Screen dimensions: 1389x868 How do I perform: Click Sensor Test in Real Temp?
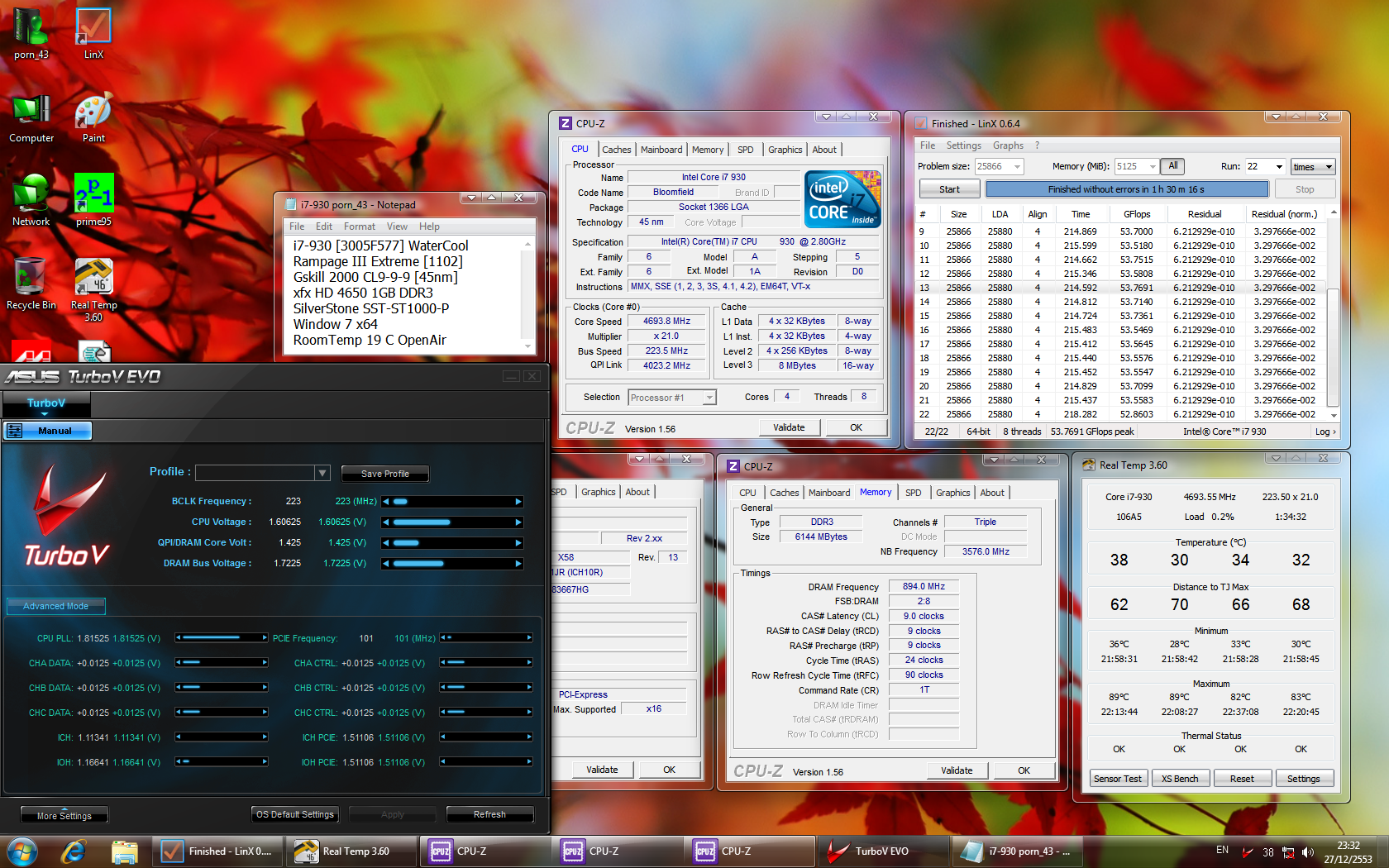pyautogui.click(x=1117, y=779)
